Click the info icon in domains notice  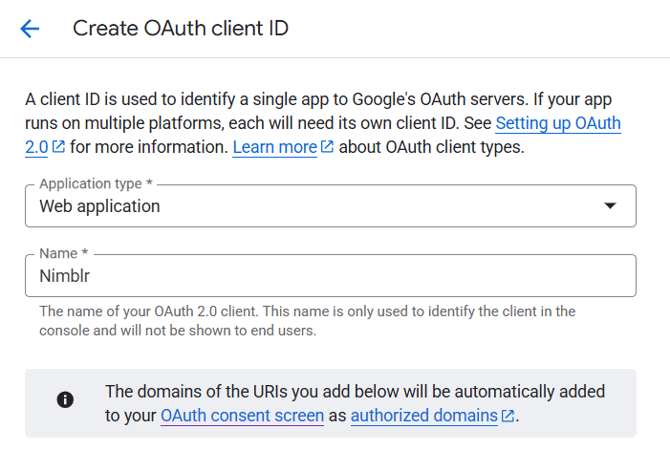(x=65, y=400)
